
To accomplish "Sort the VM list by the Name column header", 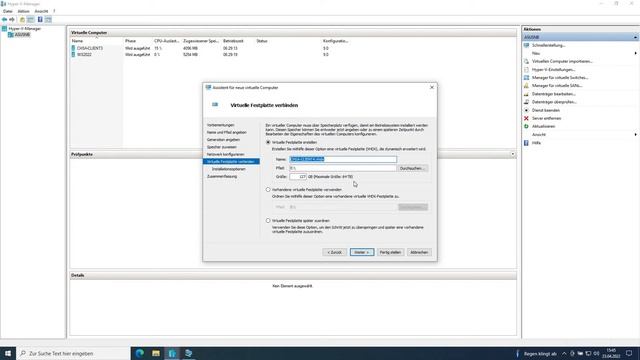I will [x=77, y=41].
